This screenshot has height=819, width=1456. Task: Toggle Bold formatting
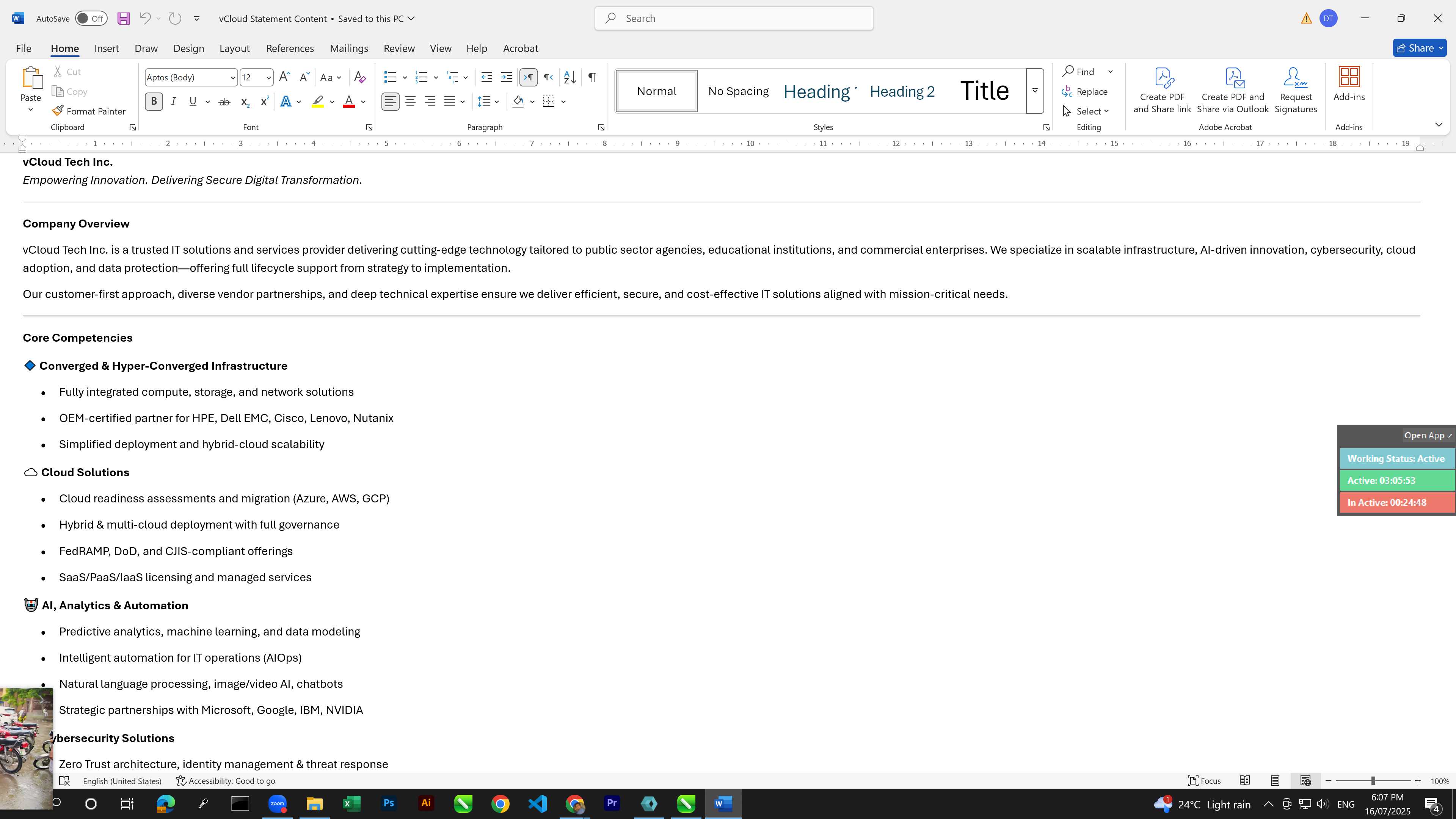pyautogui.click(x=154, y=102)
